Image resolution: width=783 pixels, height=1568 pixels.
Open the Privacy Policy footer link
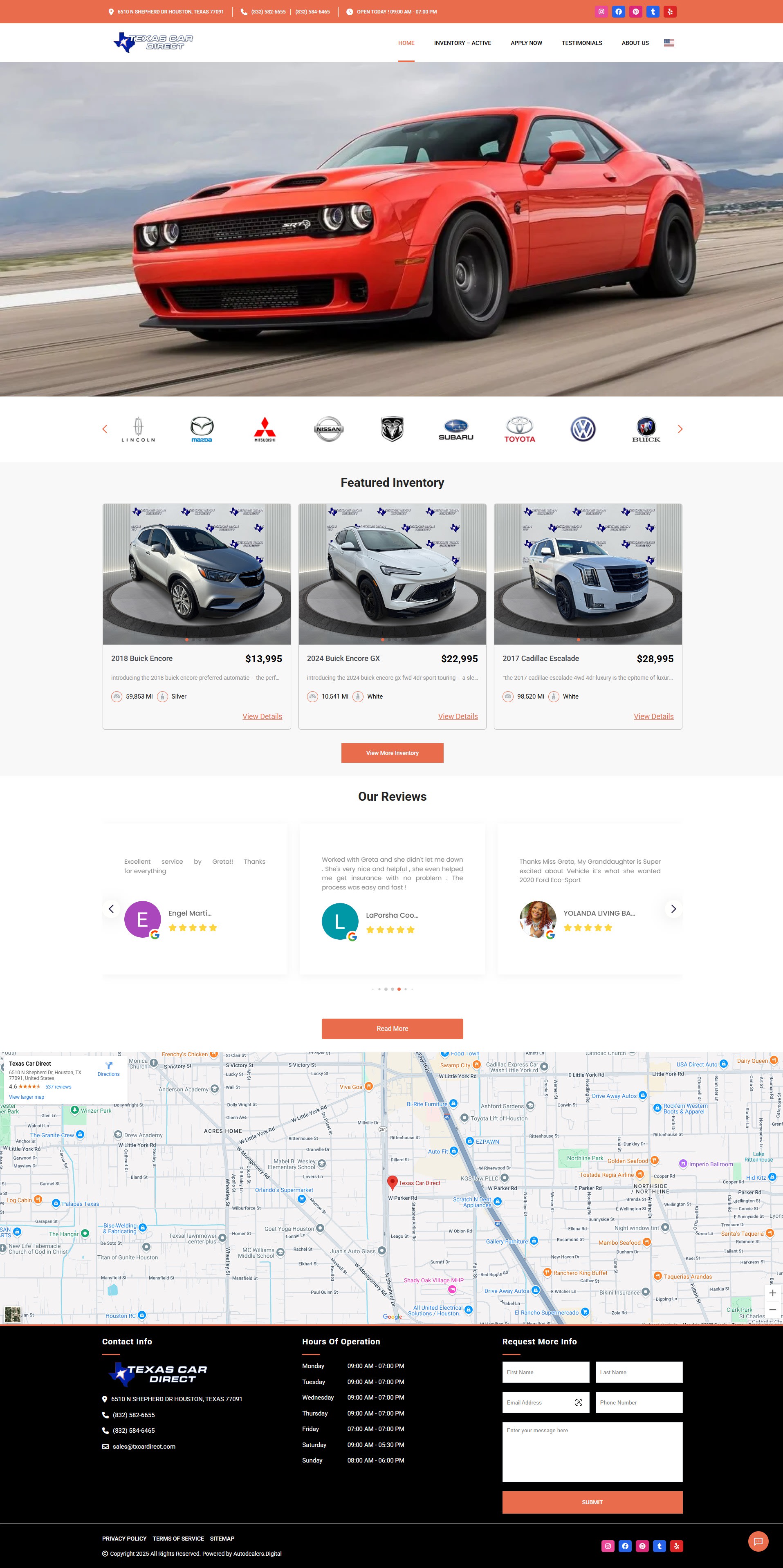click(x=124, y=1539)
